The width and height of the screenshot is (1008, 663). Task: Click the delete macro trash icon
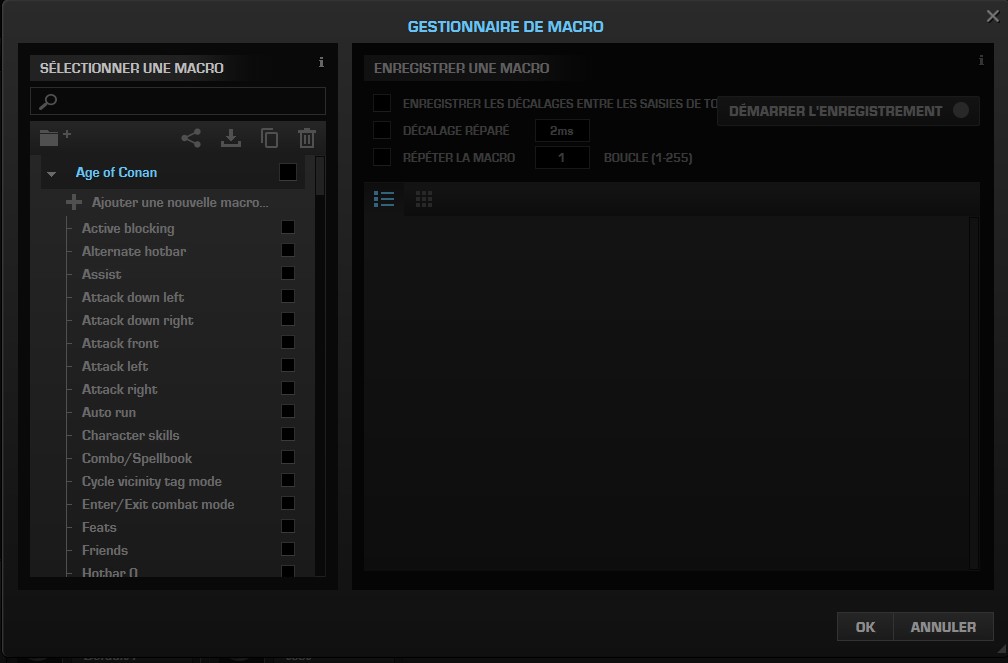tap(307, 139)
